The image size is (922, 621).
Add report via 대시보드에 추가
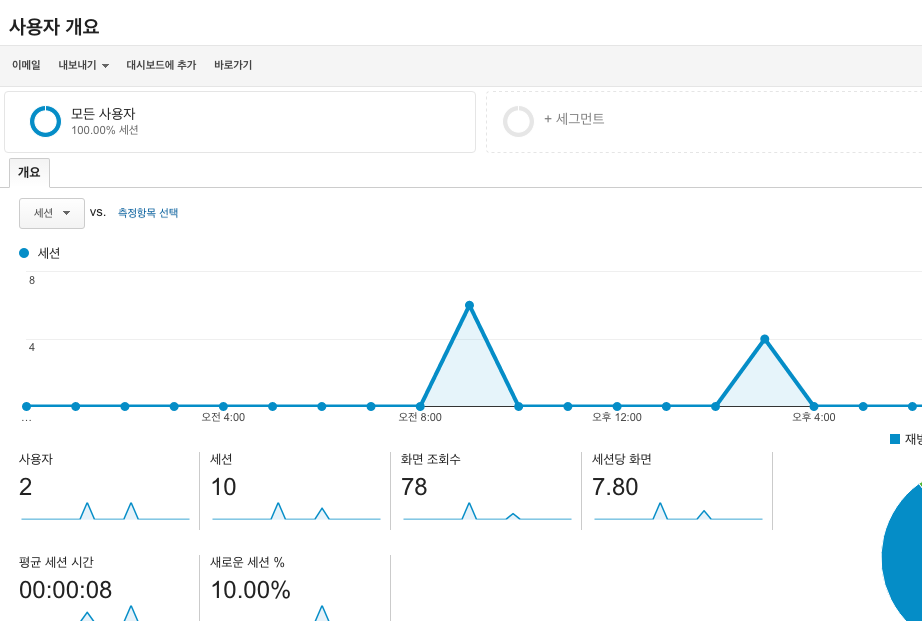(161, 65)
